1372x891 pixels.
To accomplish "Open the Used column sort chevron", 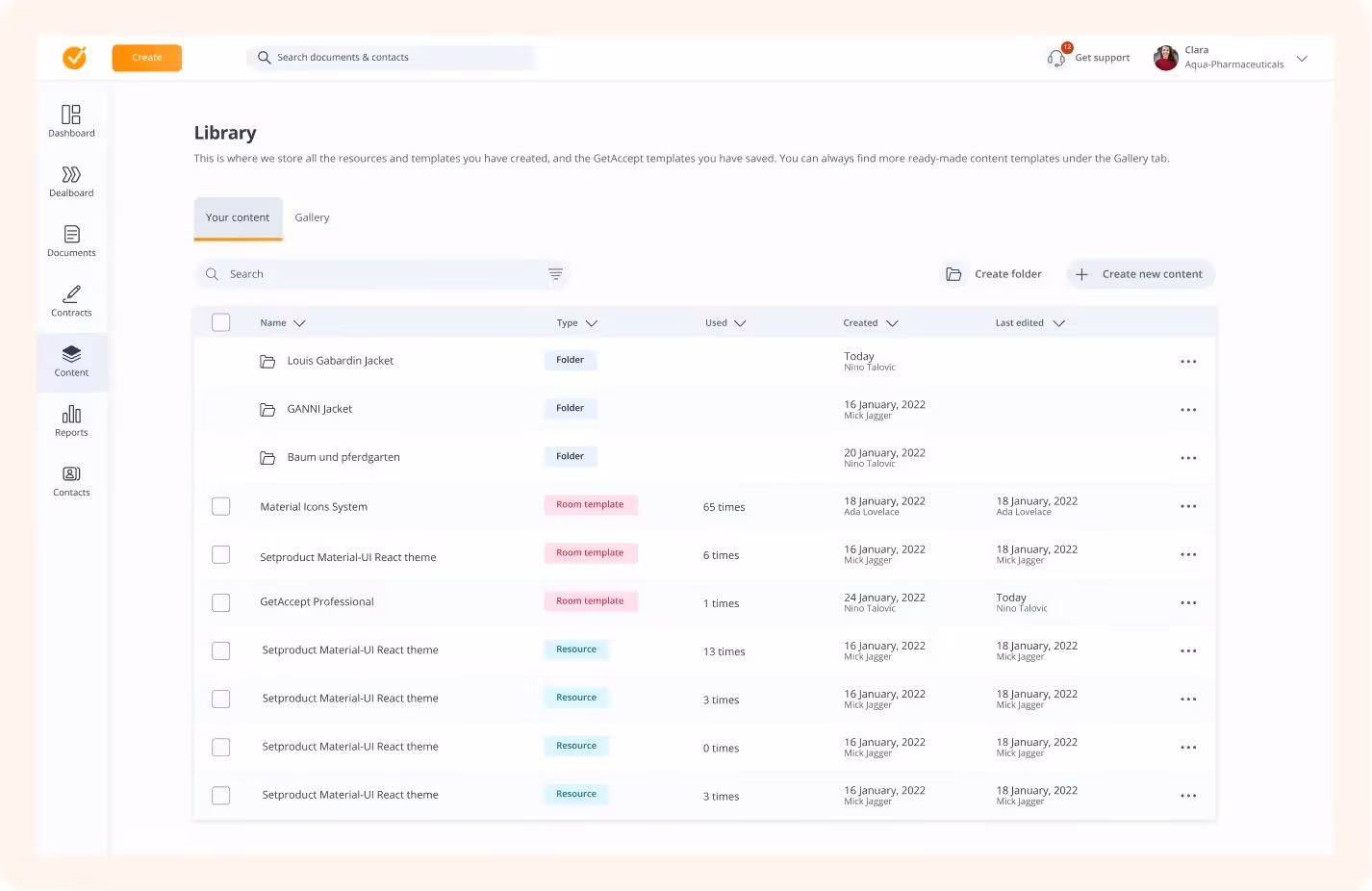I will pos(742,322).
